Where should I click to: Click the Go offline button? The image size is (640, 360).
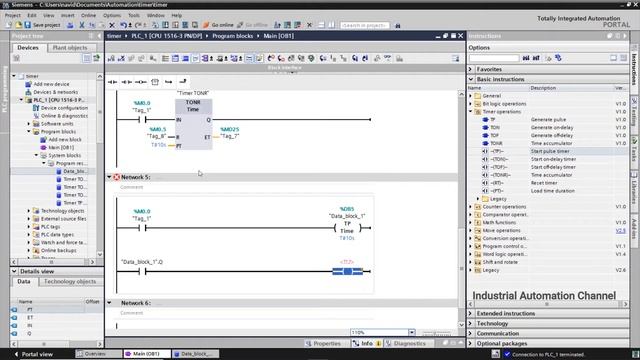[253, 25]
